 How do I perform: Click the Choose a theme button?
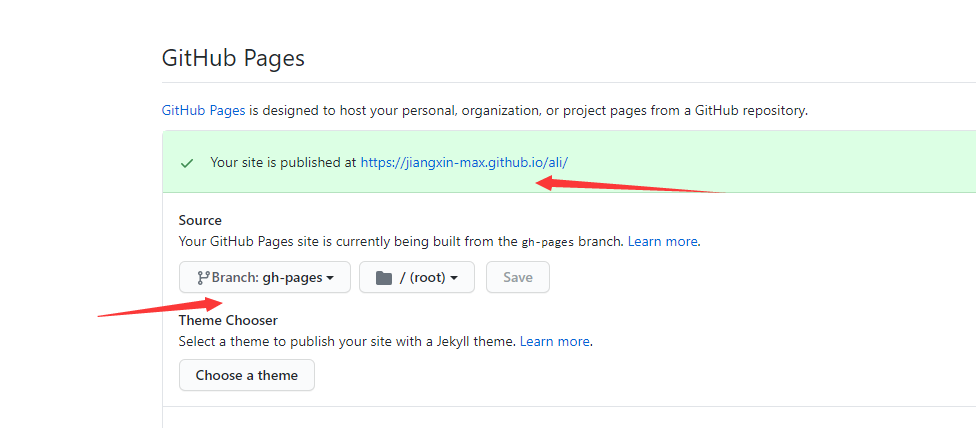pos(246,375)
